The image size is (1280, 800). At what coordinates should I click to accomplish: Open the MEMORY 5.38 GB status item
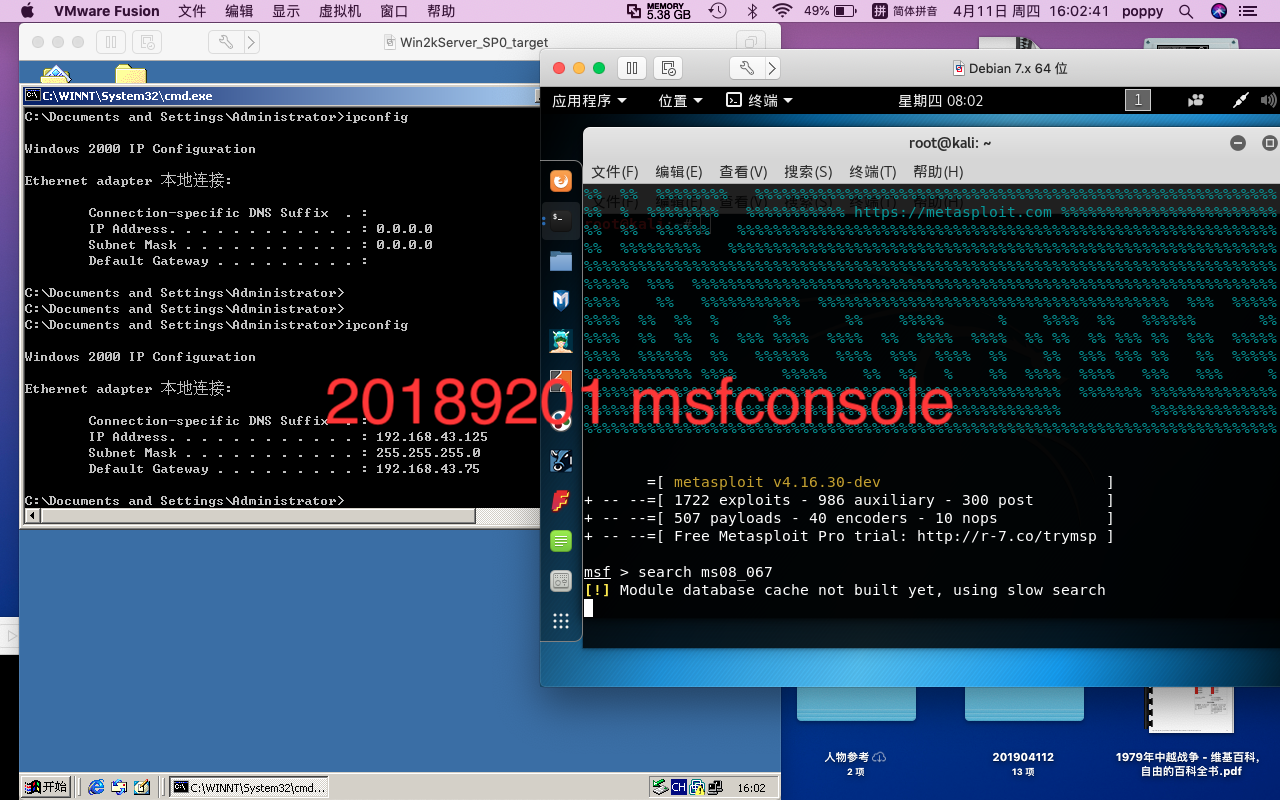point(660,11)
